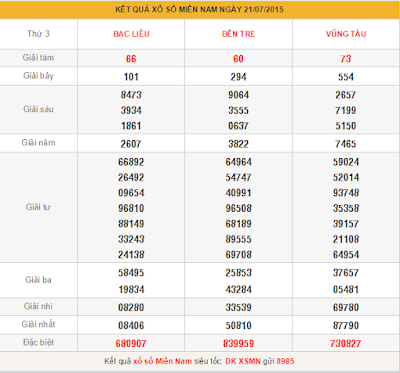Click the number 7465
This screenshot has width=400, height=373.
pyautogui.click(x=346, y=144)
